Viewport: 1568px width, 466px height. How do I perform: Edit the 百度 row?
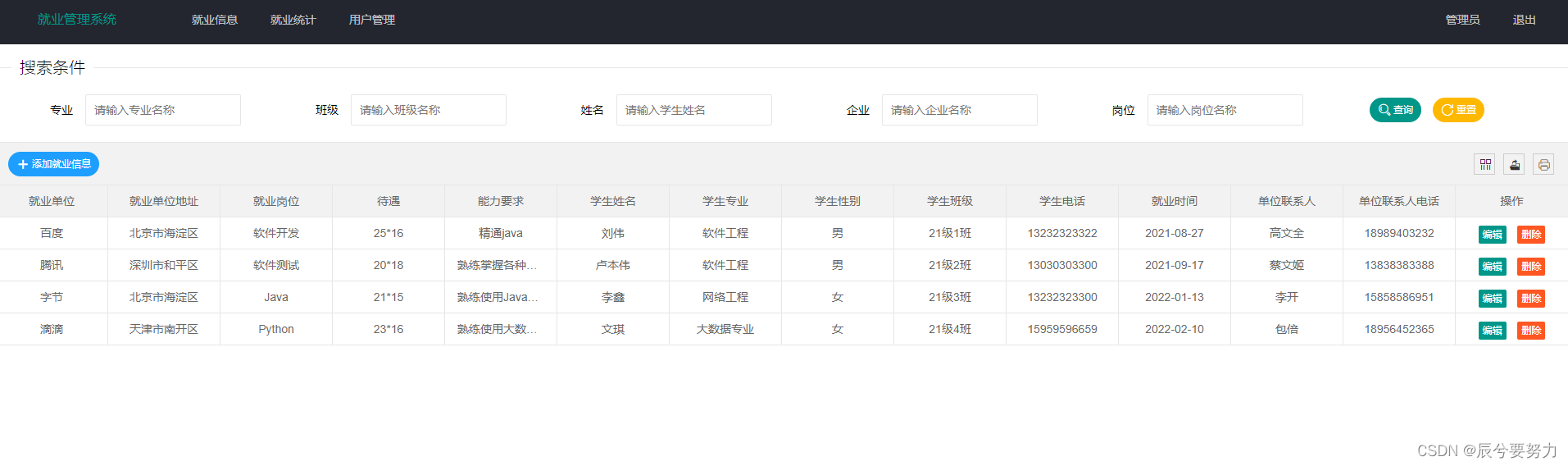coord(1493,234)
